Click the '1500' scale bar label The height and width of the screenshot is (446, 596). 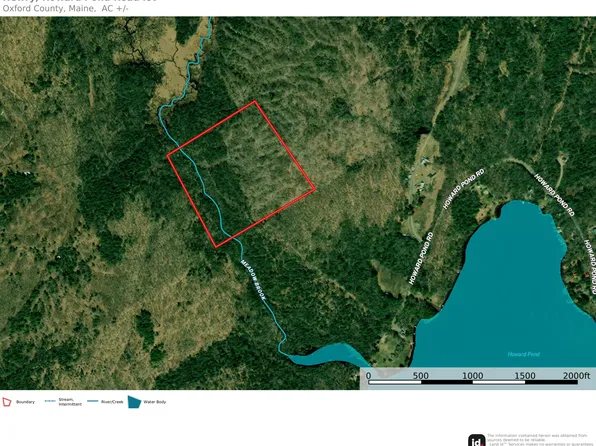click(525, 376)
